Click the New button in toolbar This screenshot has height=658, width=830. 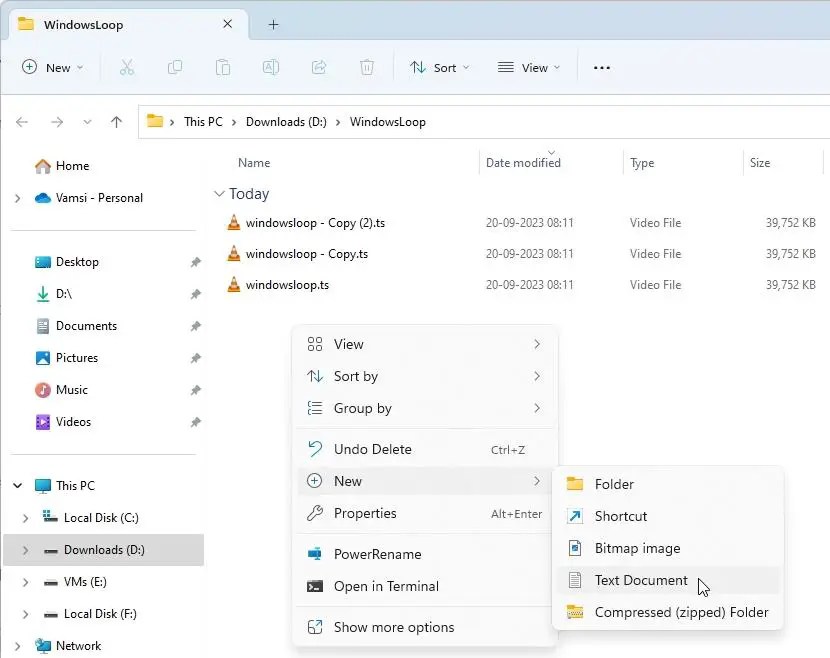coord(52,67)
